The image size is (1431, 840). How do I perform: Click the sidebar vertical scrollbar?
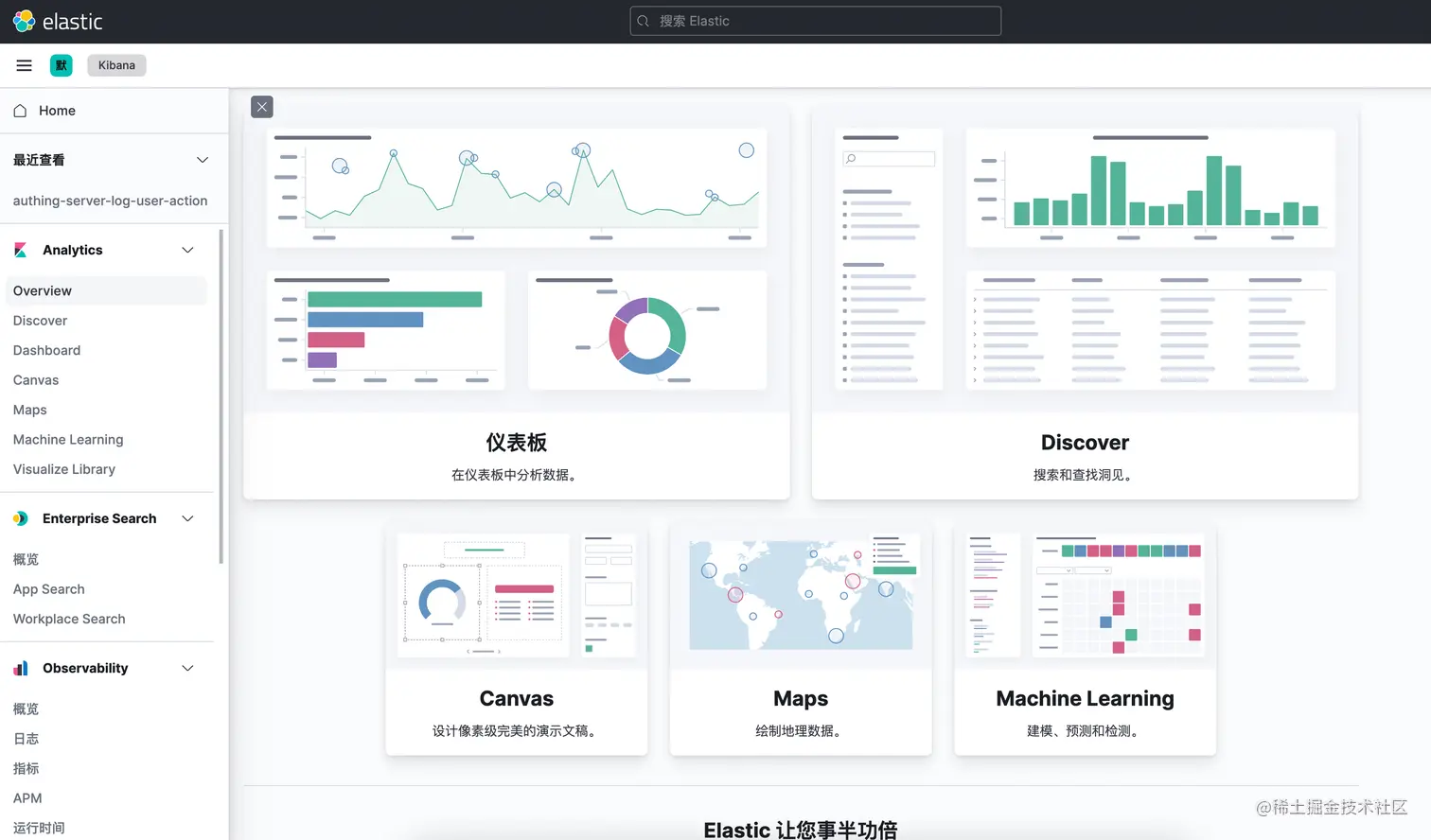pyautogui.click(x=221, y=397)
